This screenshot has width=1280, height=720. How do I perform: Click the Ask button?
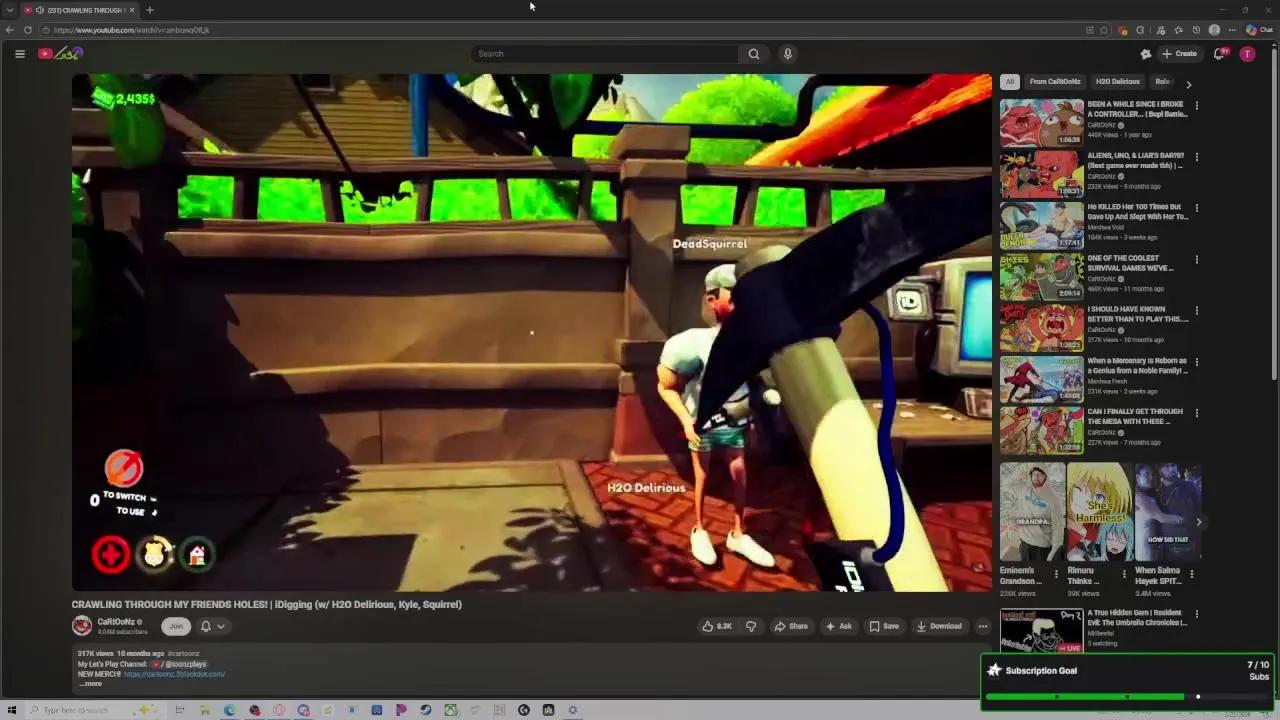pyautogui.click(x=838, y=626)
